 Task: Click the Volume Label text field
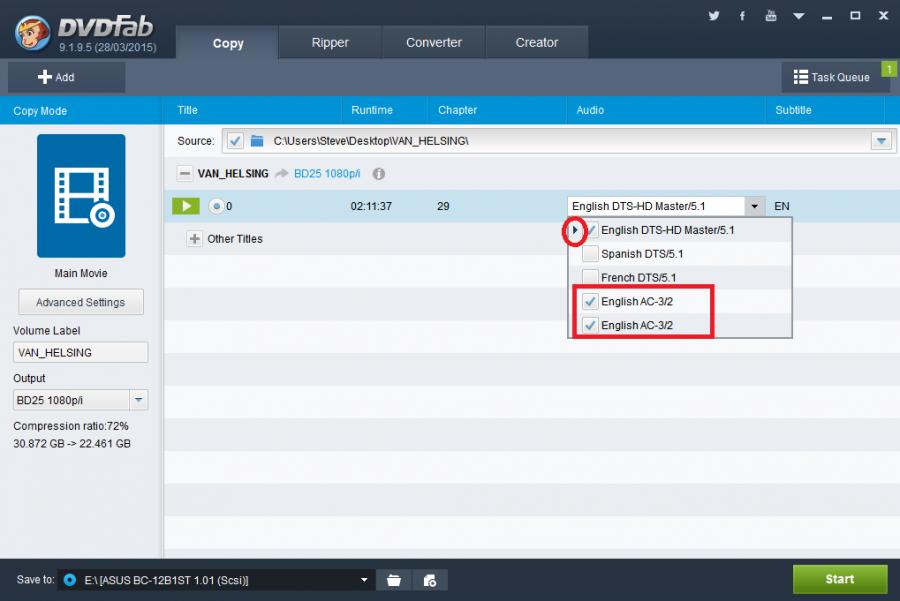click(x=80, y=352)
